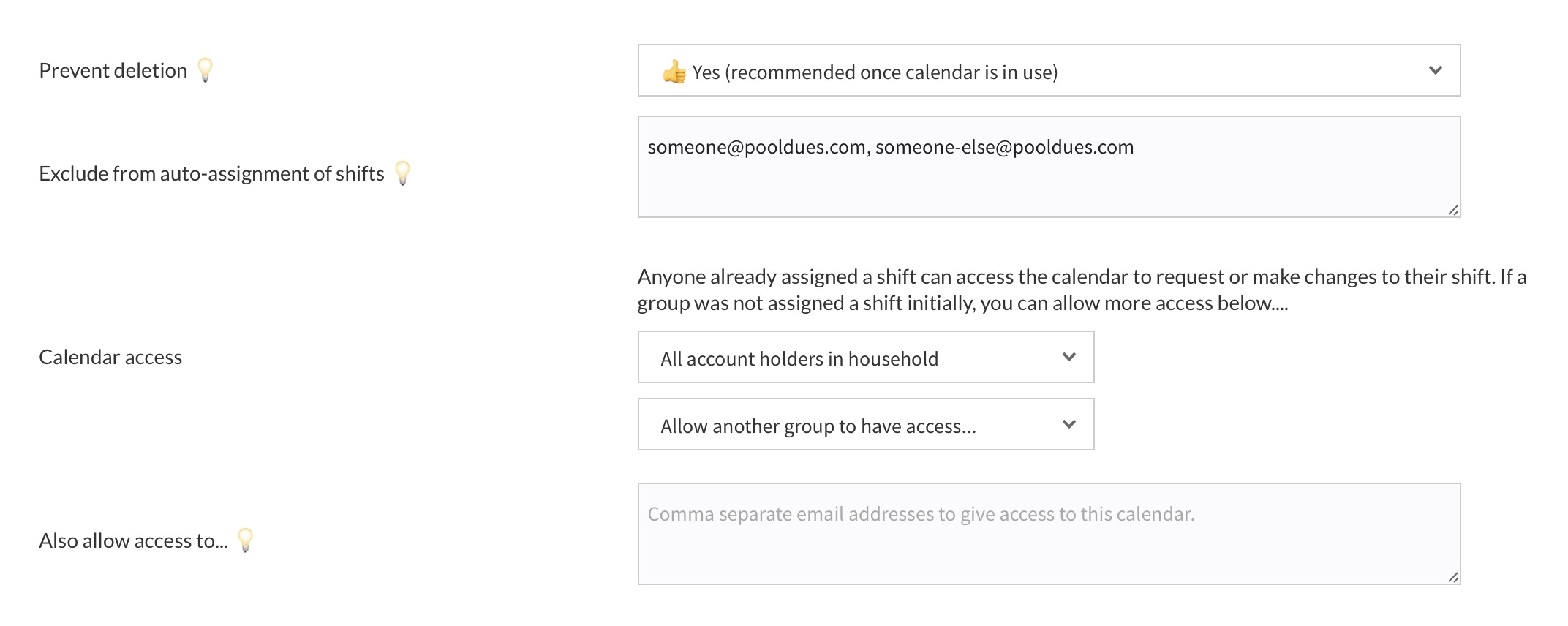Click lightbulb tip next to Exclude from auto-assignment
The image size is (1568, 626).
pyautogui.click(x=402, y=173)
